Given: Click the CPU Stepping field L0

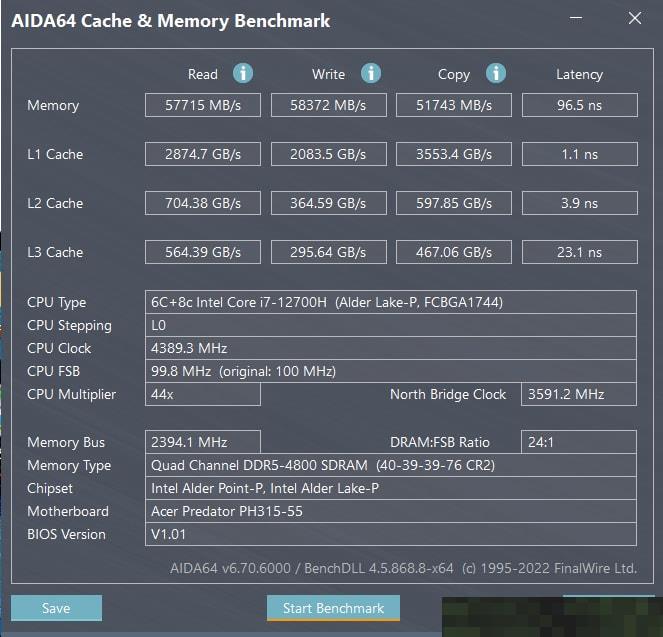Looking at the screenshot, I should 391,325.
